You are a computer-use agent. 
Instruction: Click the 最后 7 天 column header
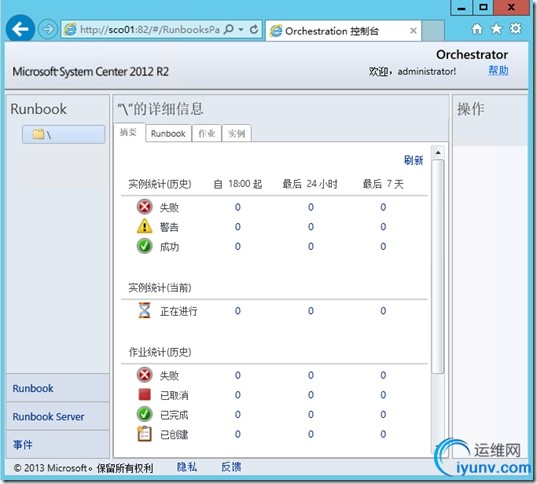(x=383, y=184)
